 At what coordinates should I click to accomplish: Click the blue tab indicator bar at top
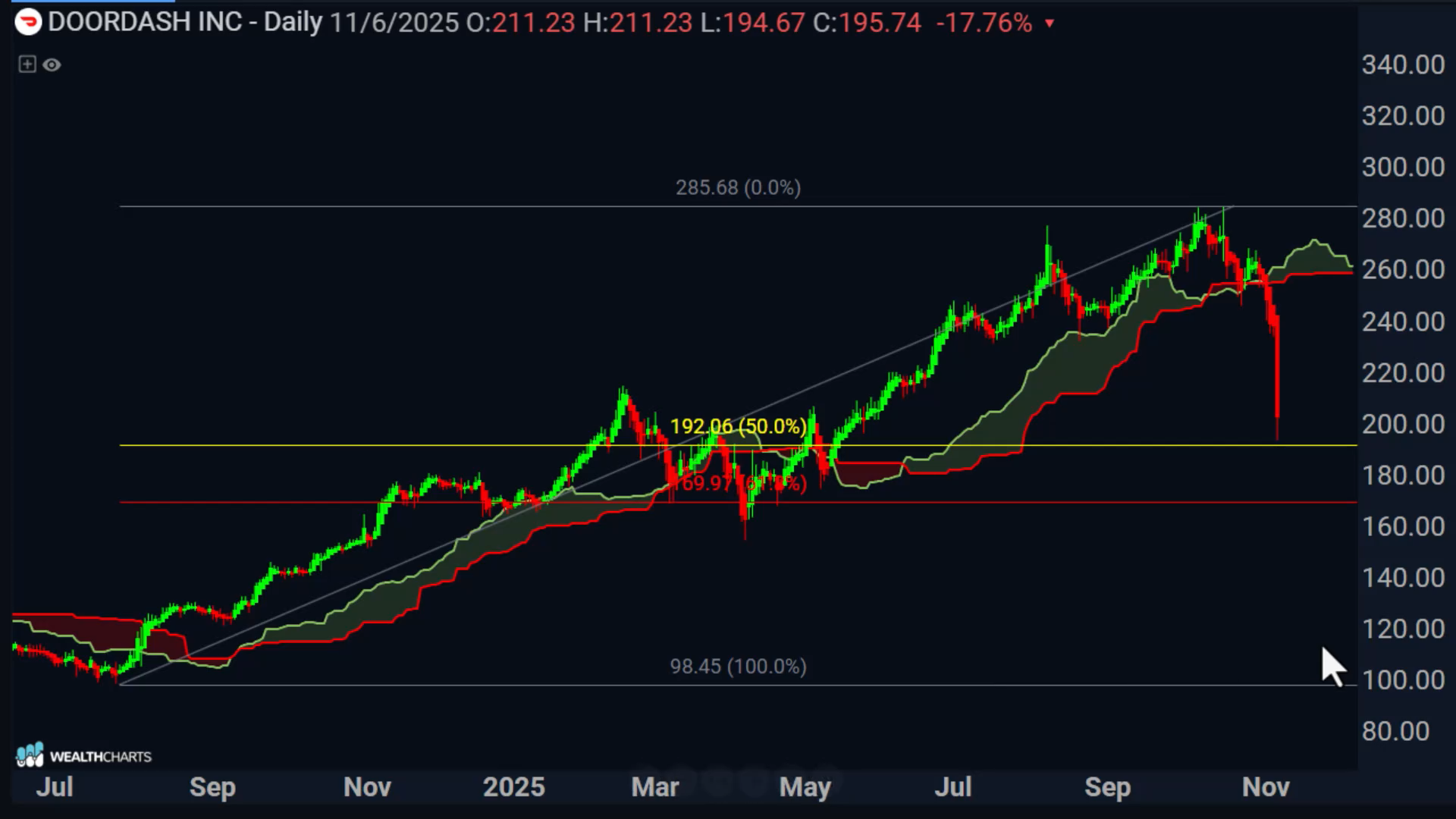click(x=93, y=2)
